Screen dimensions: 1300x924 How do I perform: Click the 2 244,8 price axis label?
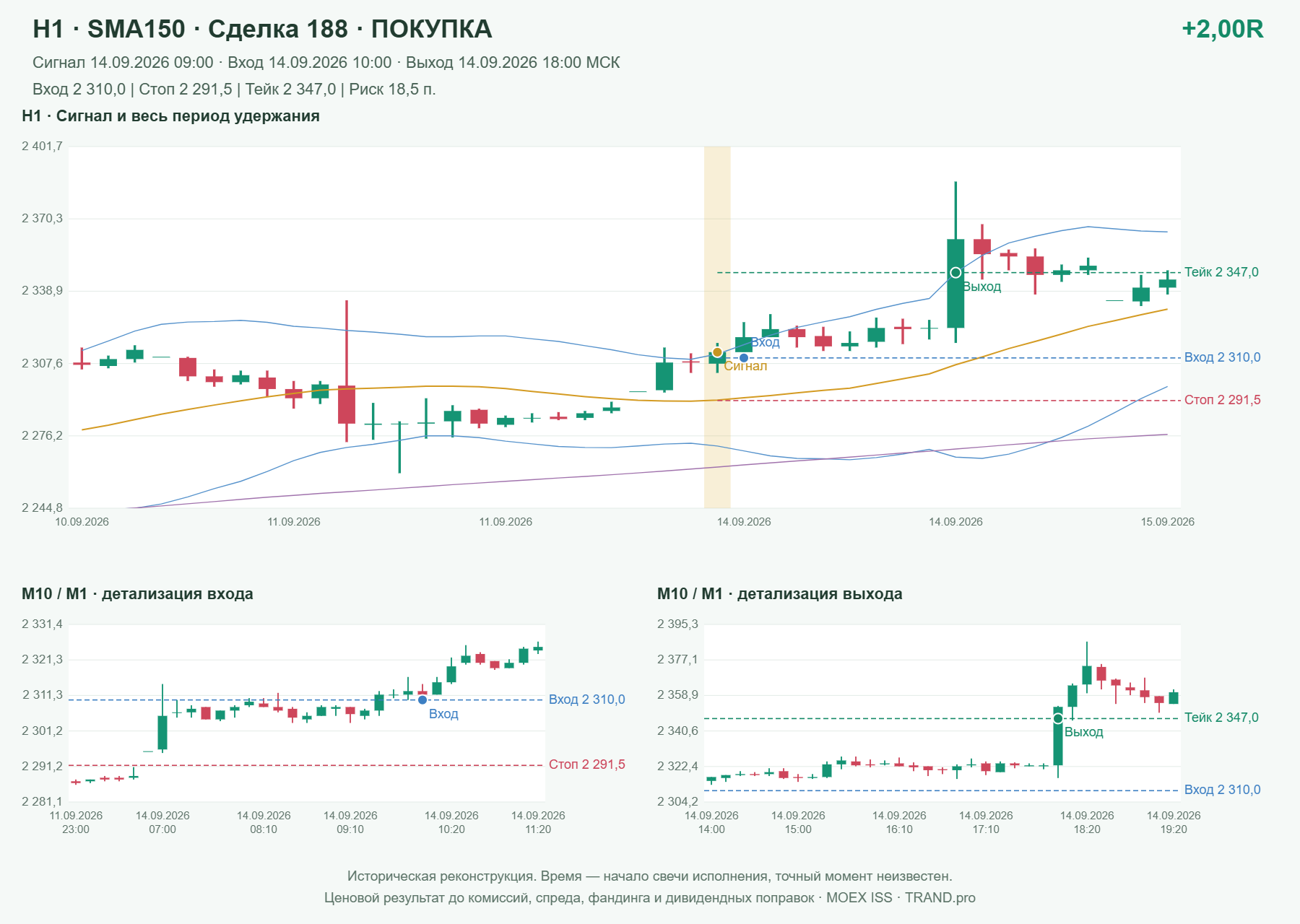tap(42, 508)
